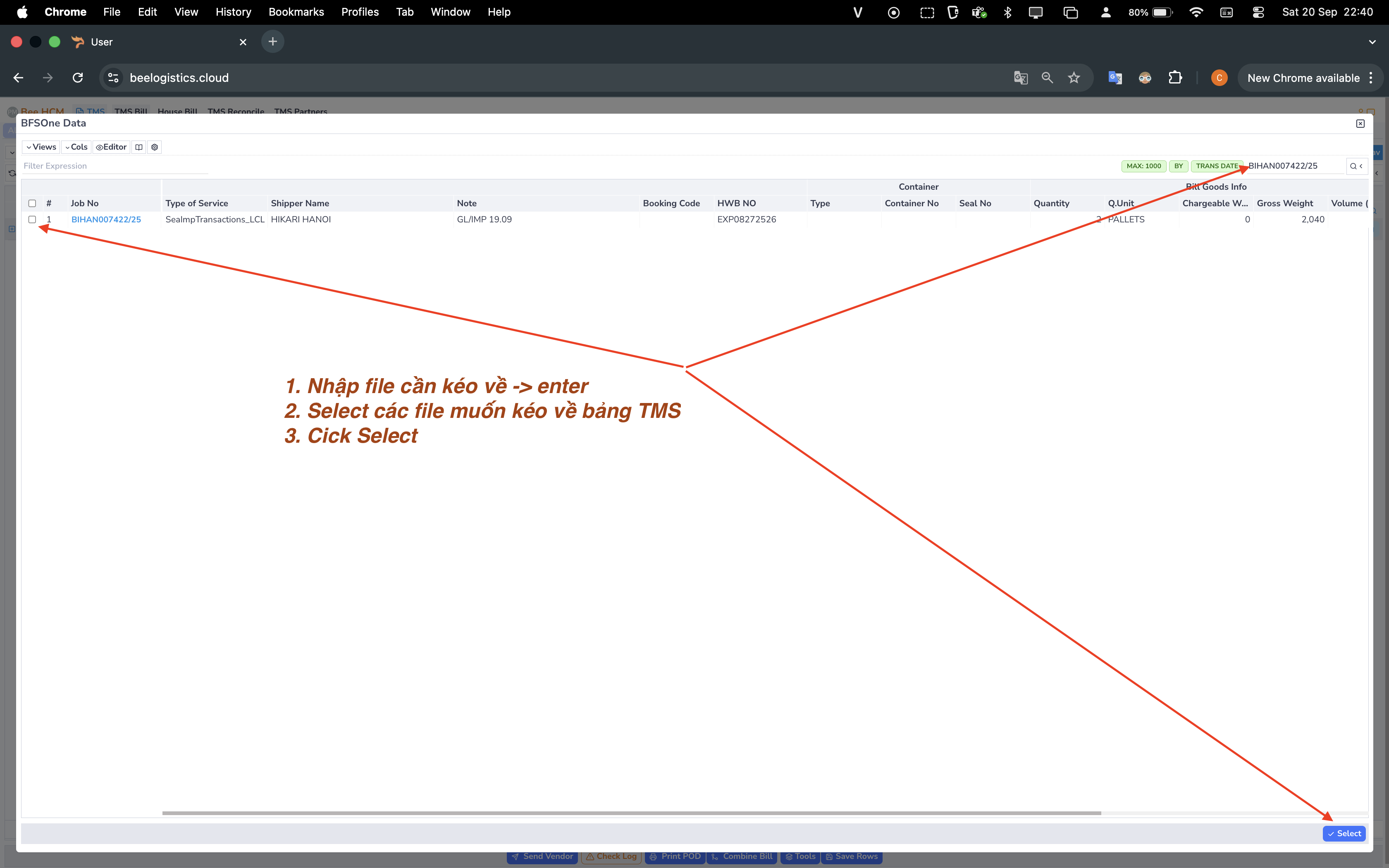Click the site information icon before URL
This screenshot has height=868, width=1389.
[113, 78]
